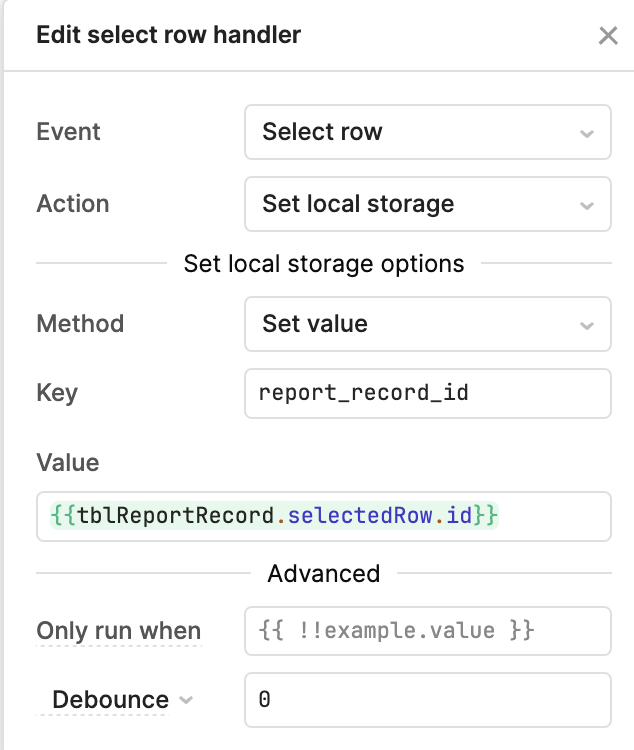Click the Set local storage options heading

[x=324, y=264]
